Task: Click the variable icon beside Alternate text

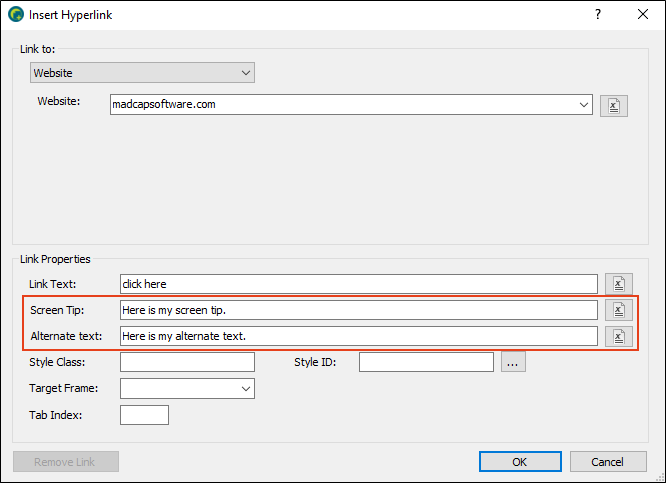Action: 618,336
